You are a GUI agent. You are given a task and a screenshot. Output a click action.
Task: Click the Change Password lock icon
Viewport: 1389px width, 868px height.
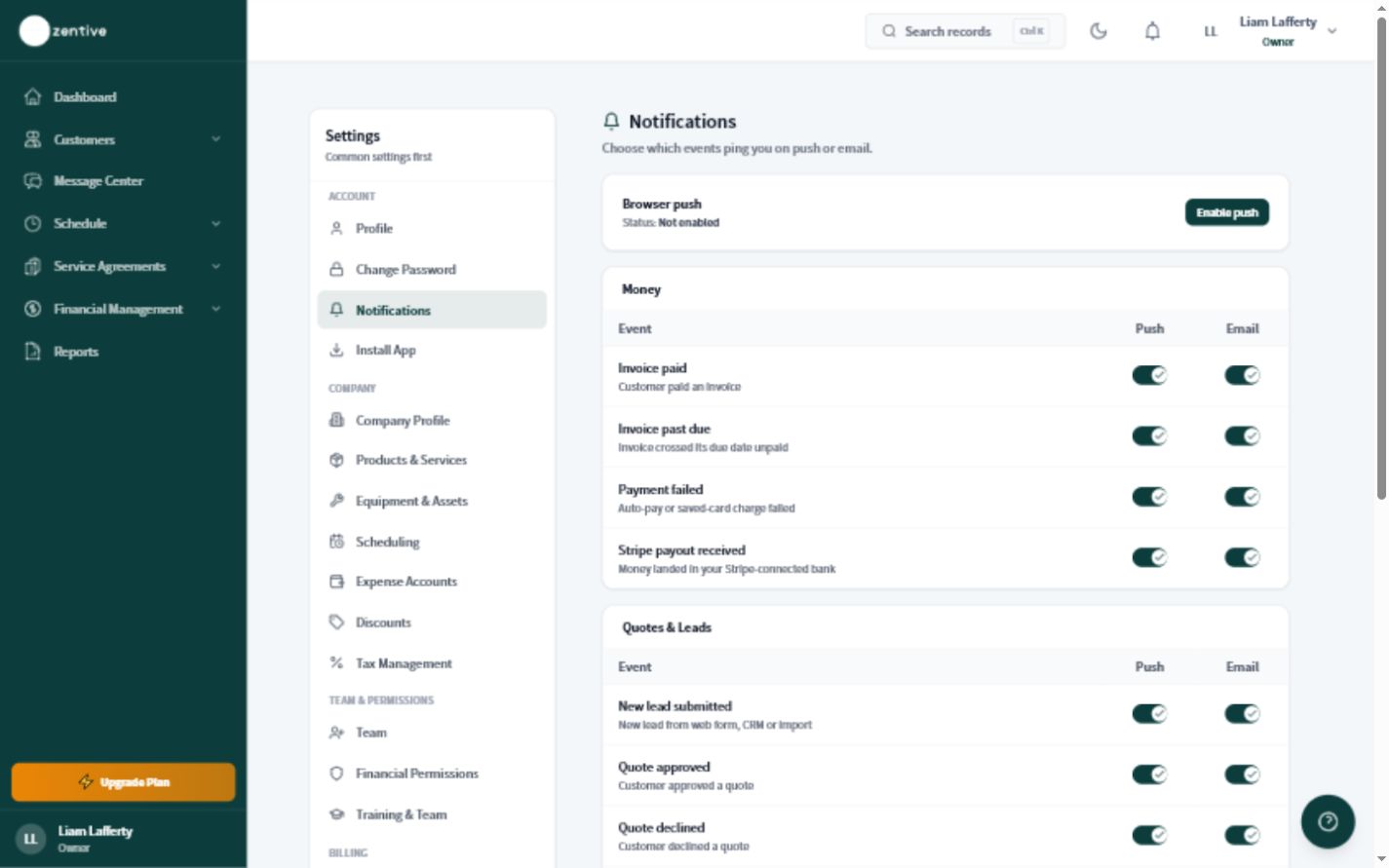click(x=336, y=269)
